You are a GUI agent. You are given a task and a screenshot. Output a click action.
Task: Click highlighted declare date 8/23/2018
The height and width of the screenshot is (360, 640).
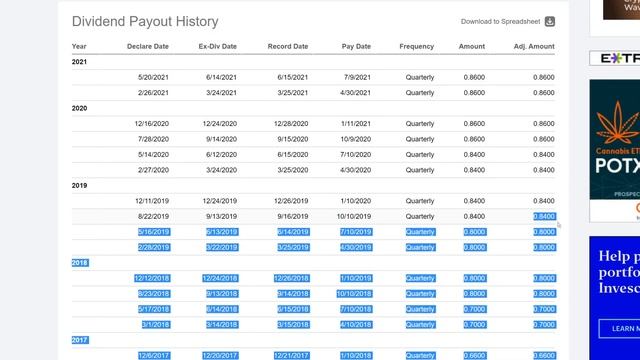[154, 294]
